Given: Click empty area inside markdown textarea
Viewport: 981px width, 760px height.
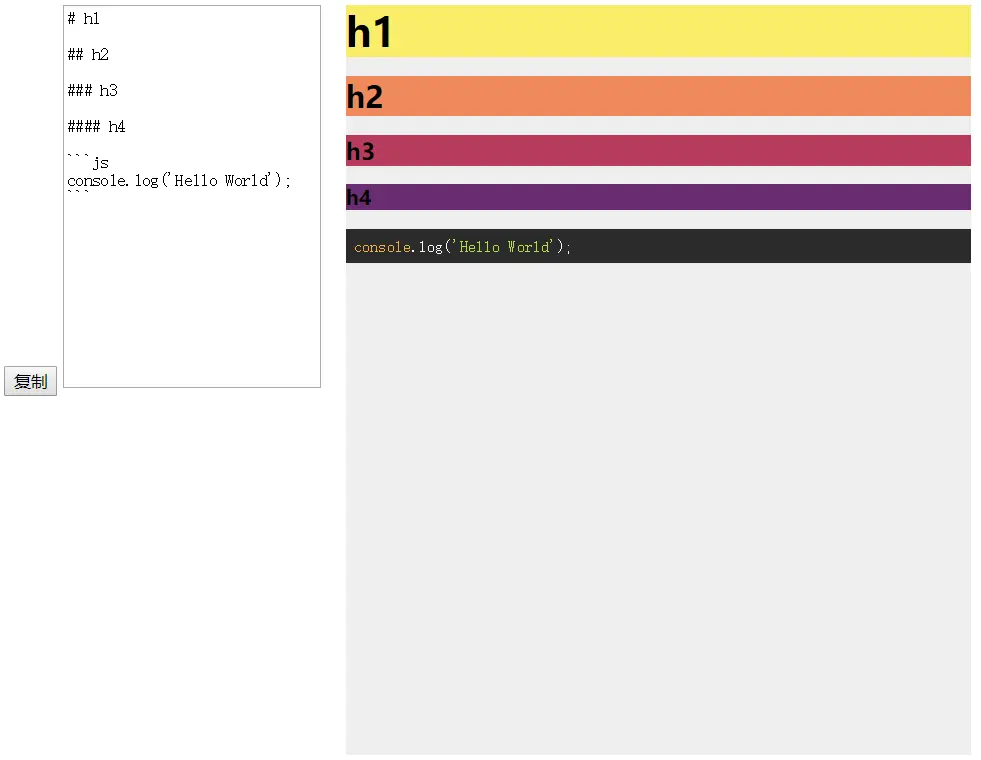Looking at the screenshot, I should point(191,288).
